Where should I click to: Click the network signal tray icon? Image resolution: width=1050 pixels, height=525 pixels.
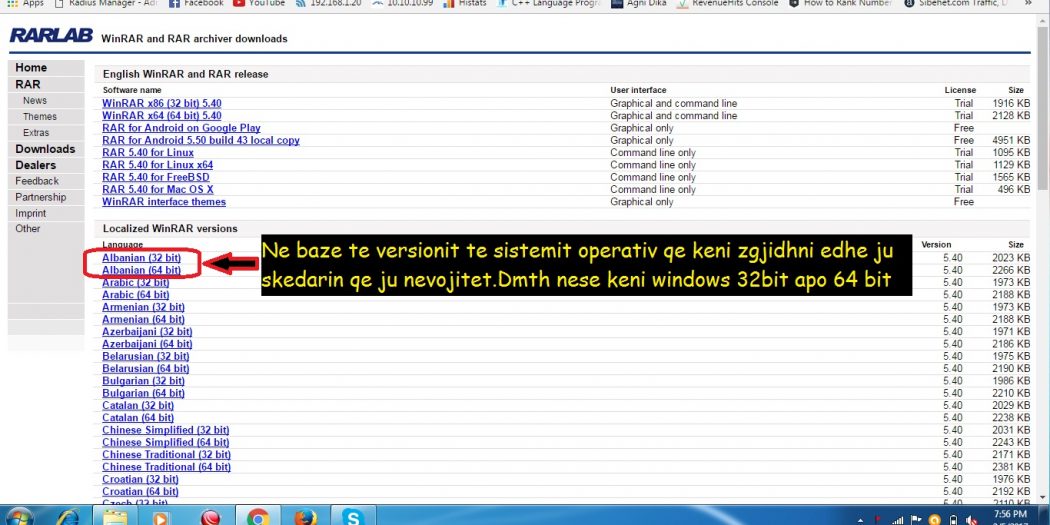click(x=898, y=520)
